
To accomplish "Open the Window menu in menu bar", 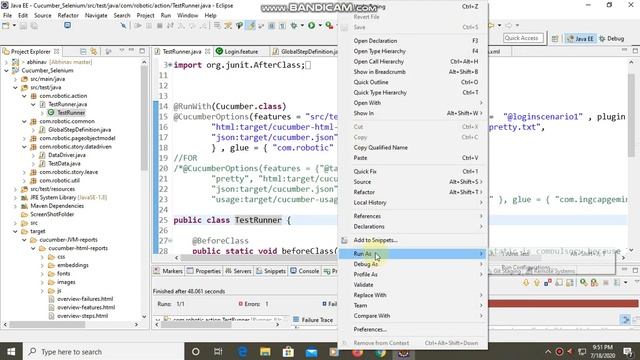I will [x=187, y=15].
